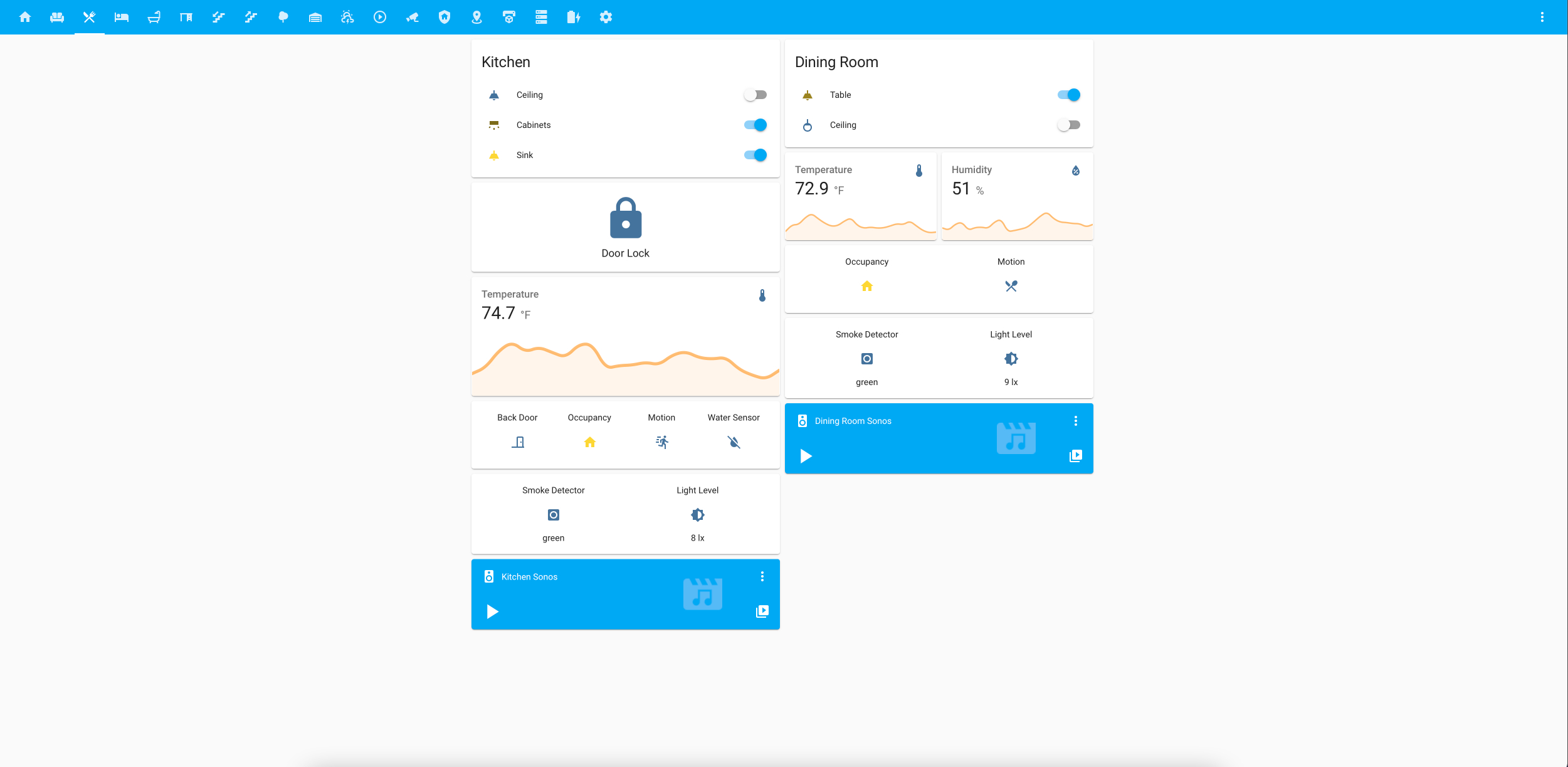Turn off Kitchen Cabinets light toggle
Image resolution: width=1568 pixels, height=767 pixels.
tap(755, 125)
